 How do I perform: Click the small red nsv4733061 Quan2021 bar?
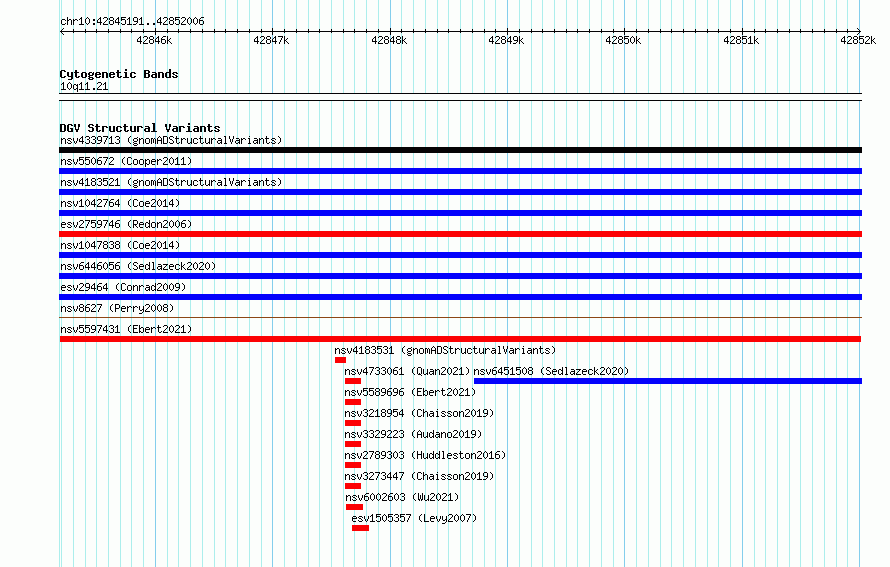point(352,381)
